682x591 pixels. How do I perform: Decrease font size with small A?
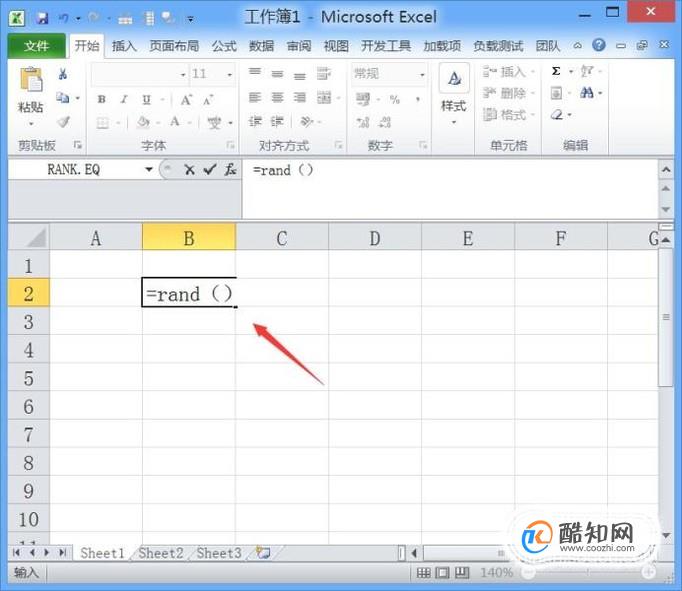(x=208, y=100)
